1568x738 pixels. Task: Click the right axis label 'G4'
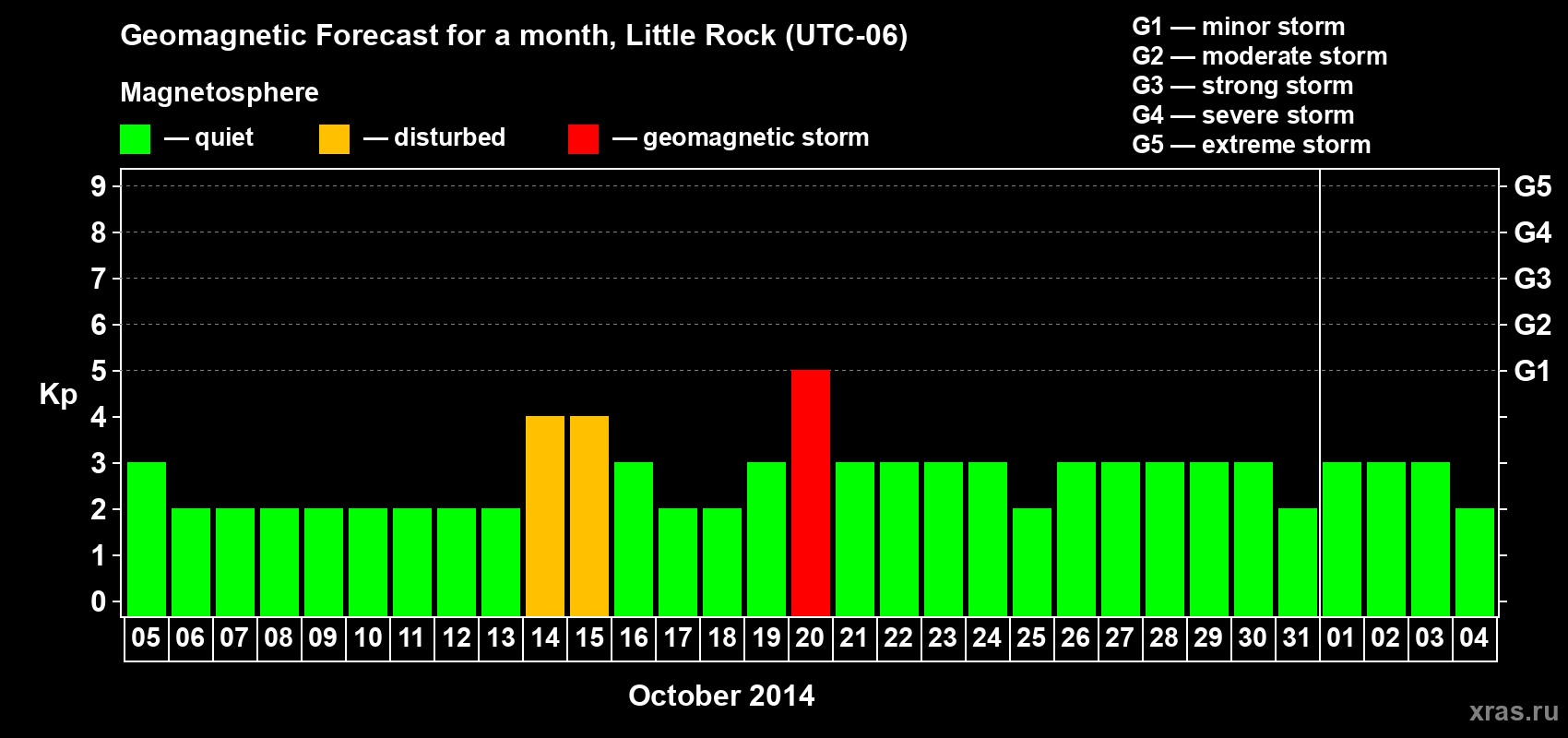[x=1533, y=232]
